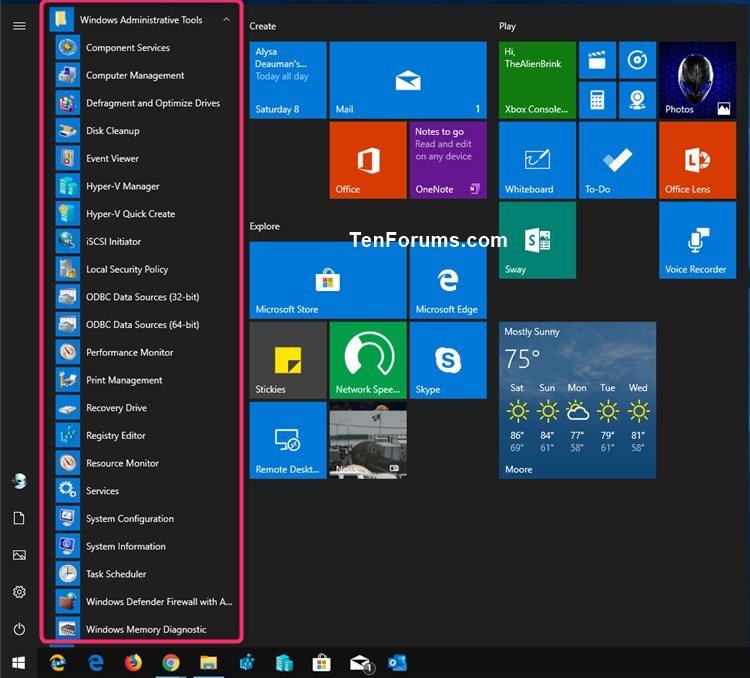Open the Office Lens tile
The image size is (750, 678).
[x=697, y=160]
